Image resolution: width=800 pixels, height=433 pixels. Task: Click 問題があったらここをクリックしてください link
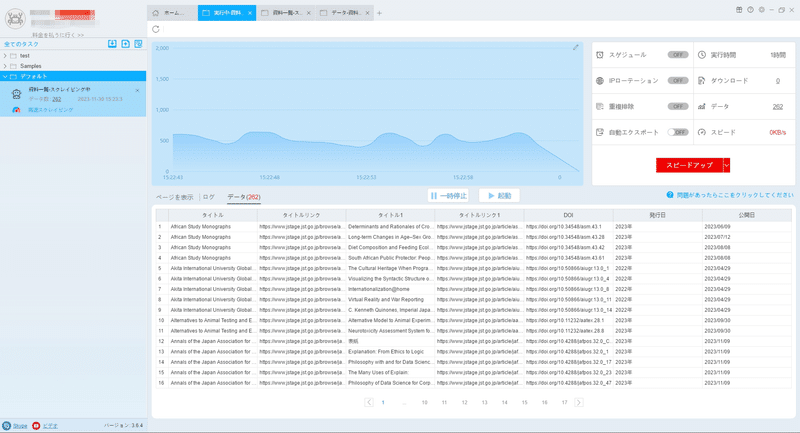tap(735, 195)
